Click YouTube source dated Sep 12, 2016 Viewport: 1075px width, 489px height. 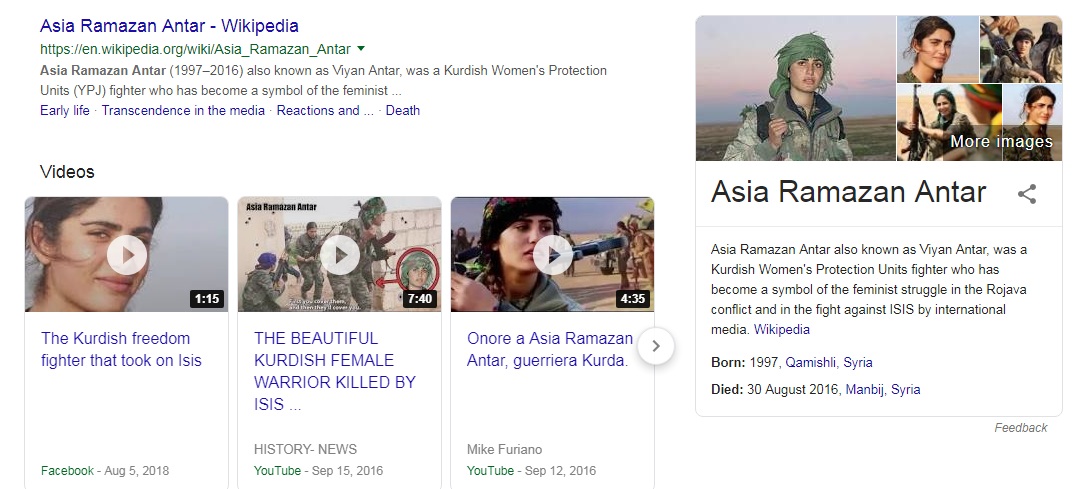(490, 470)
